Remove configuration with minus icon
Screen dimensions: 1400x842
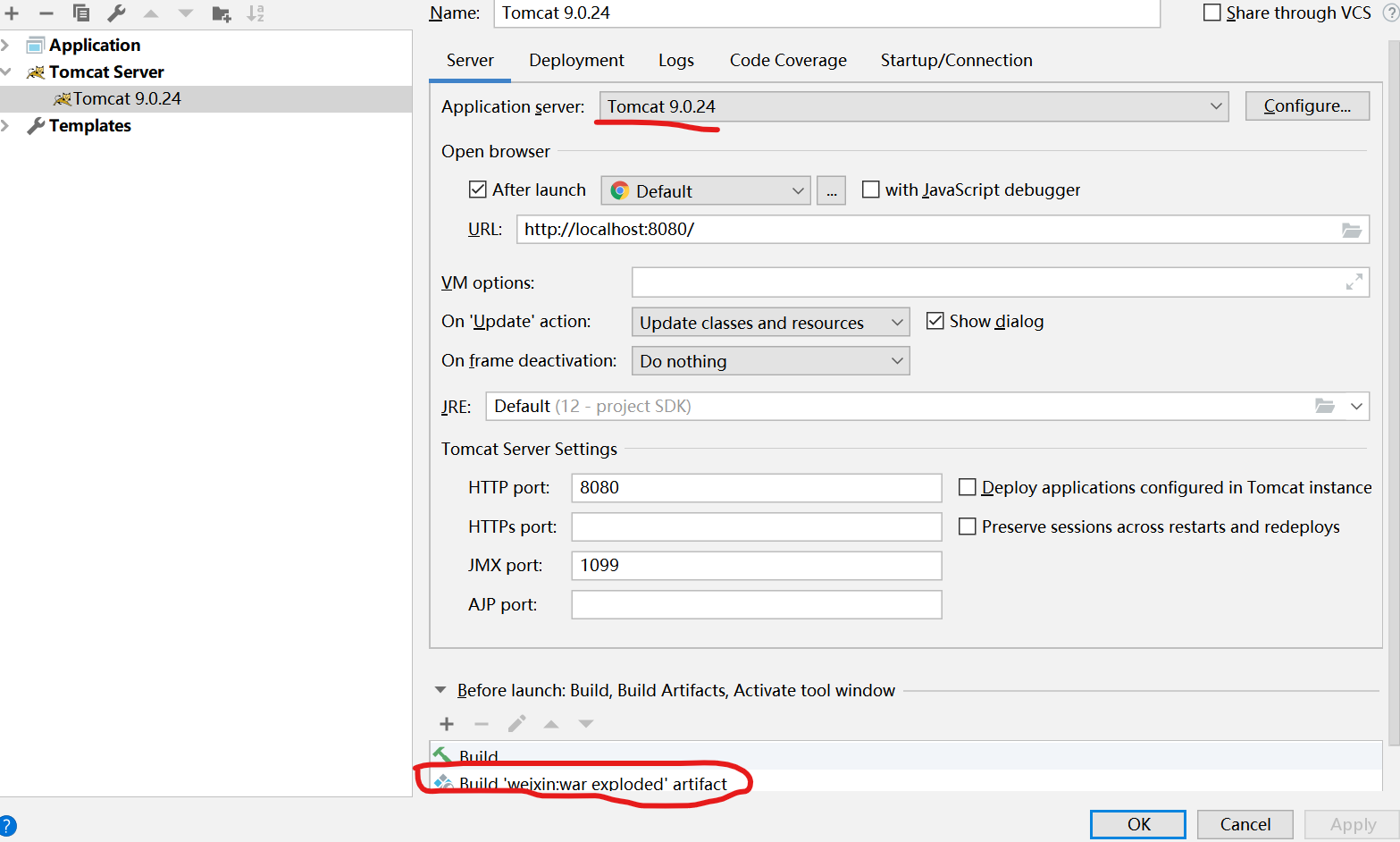(x=46, y=13)
